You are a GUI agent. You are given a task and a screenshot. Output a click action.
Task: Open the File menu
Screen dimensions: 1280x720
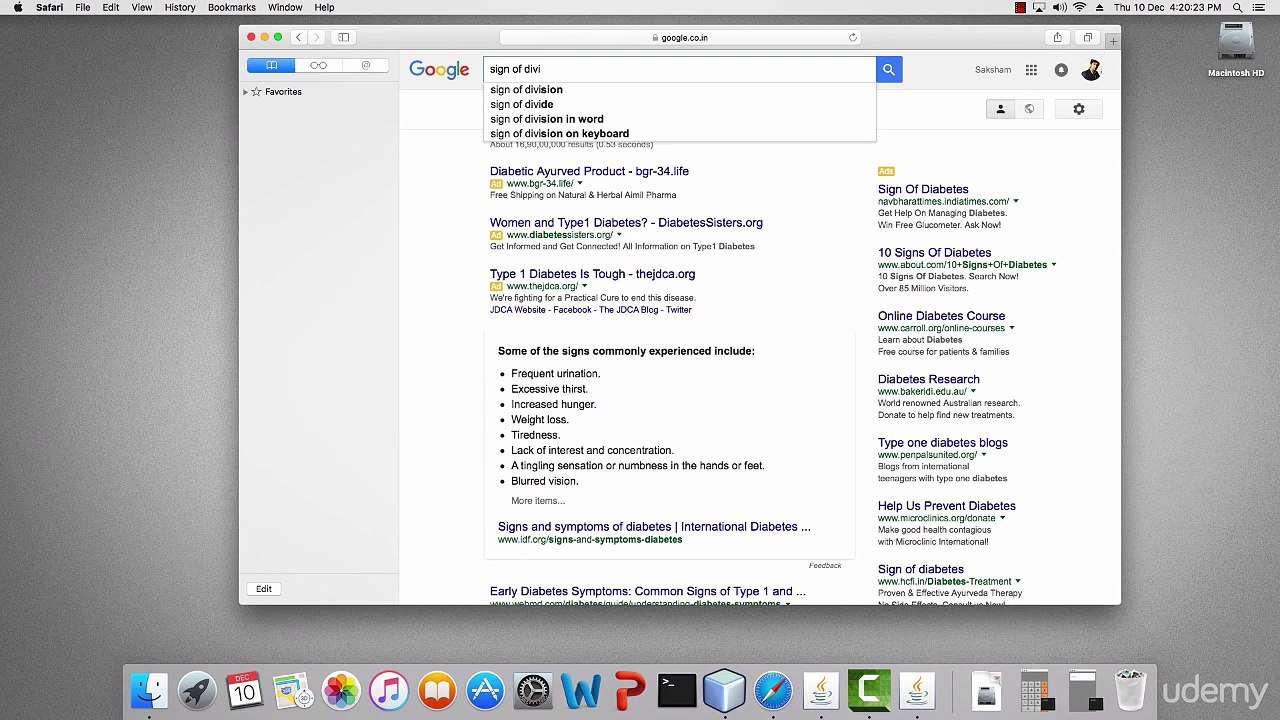pos(83,7)
